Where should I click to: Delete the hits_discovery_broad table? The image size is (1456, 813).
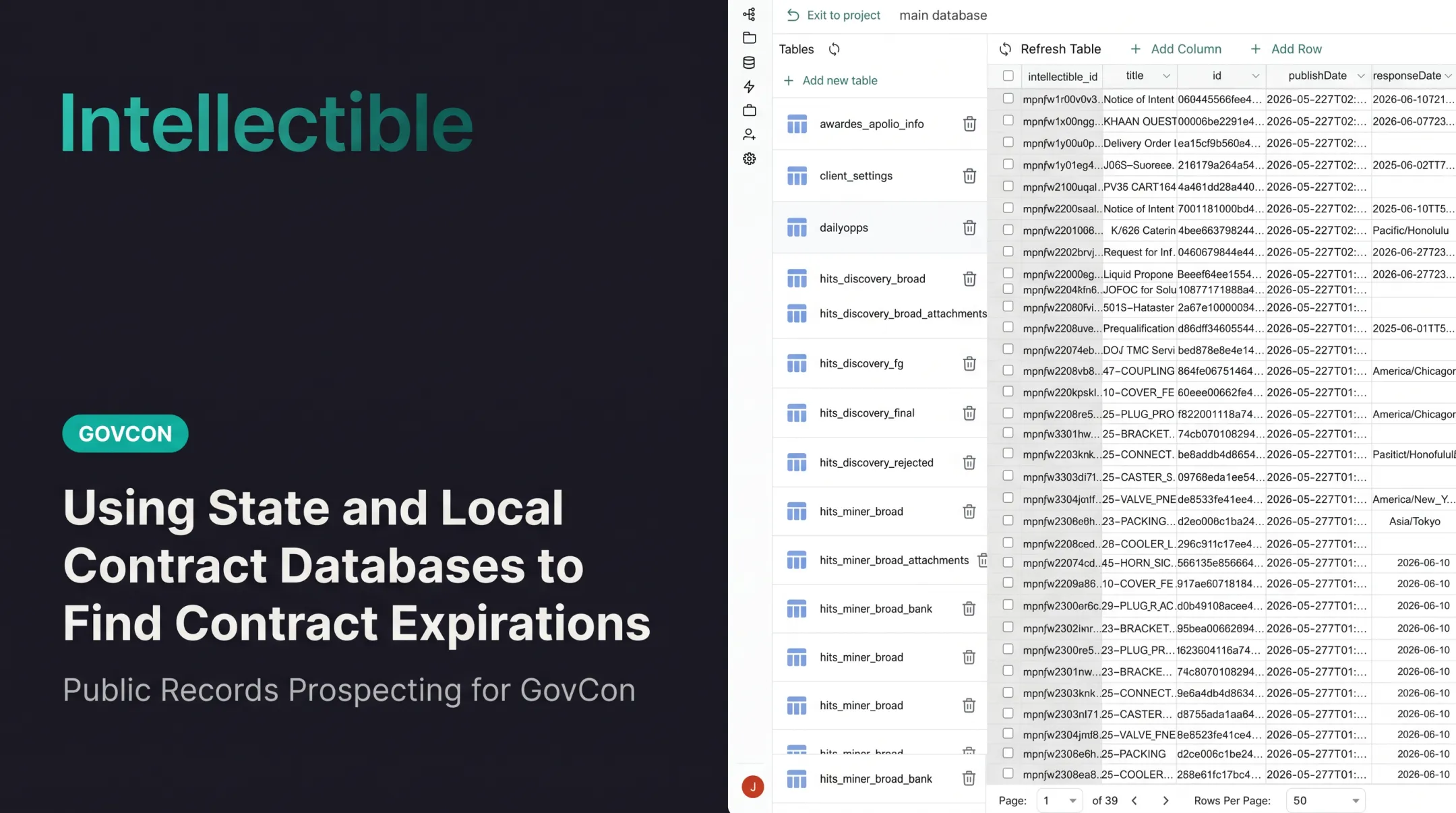[x=969, y=278]
